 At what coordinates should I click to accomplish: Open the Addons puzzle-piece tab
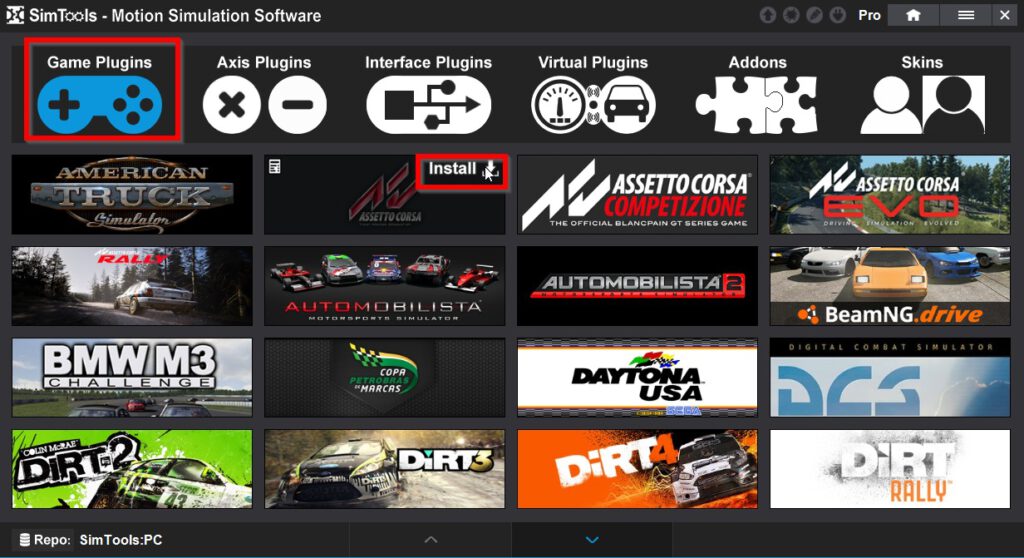click(757, 93)
